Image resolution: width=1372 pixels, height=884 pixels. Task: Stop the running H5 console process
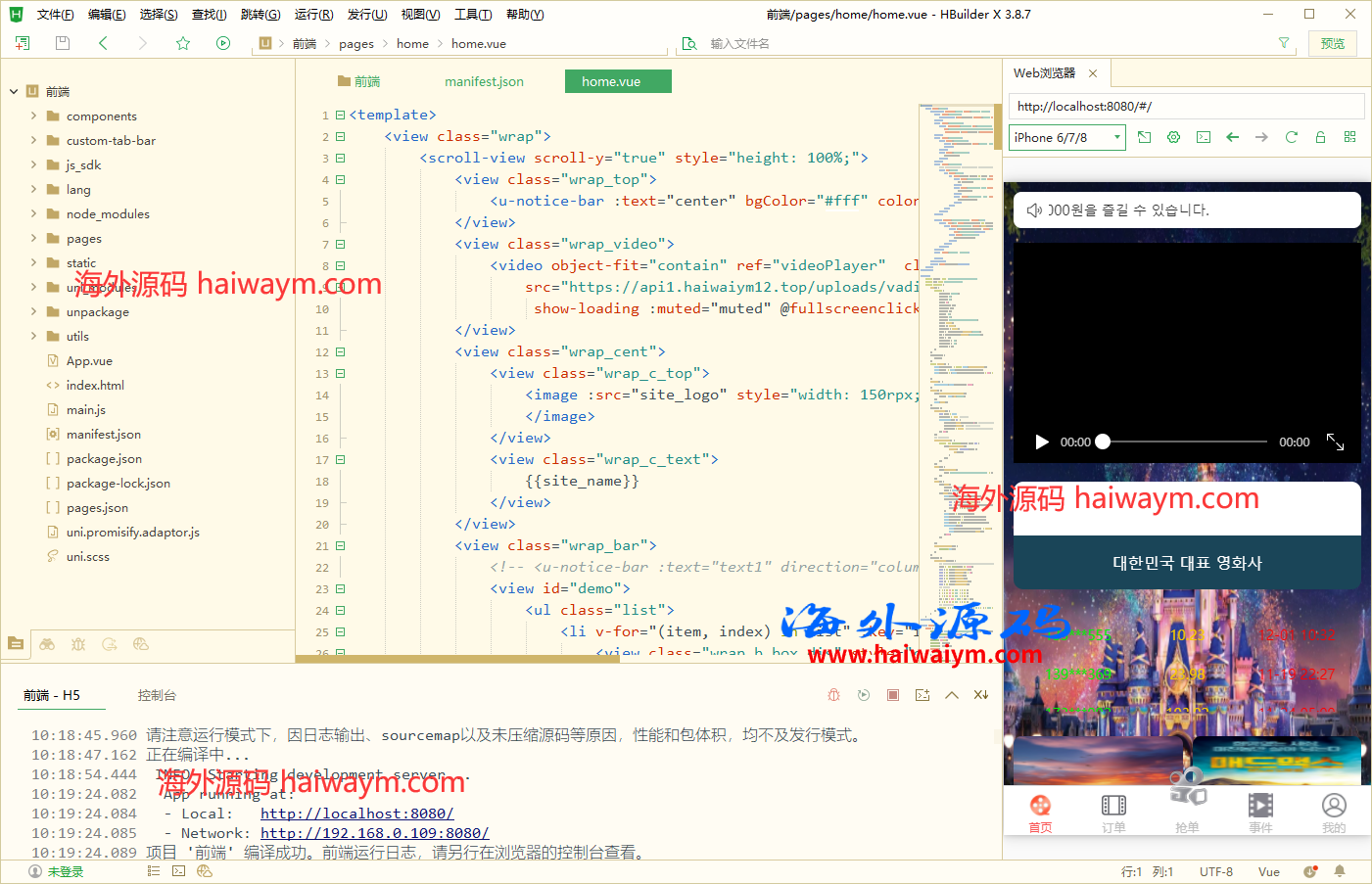coord(893,695)
